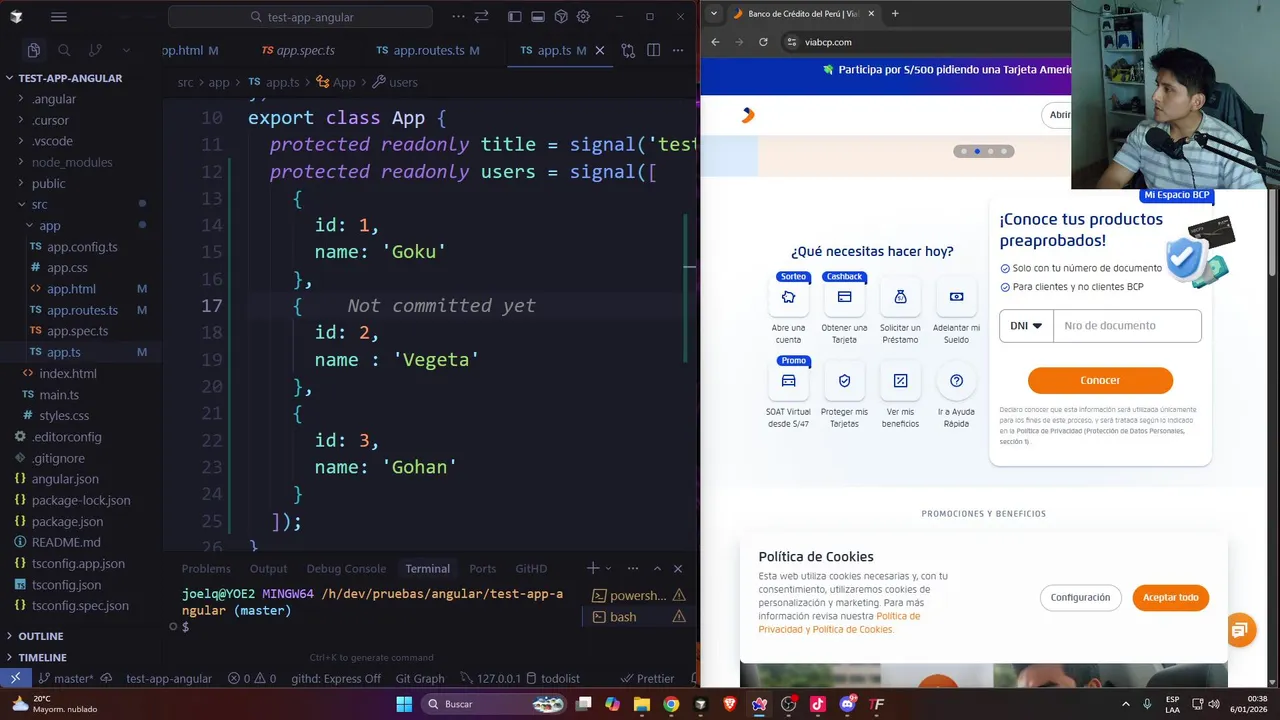Open a new browser tab
The width and height of the screenshot is (1280, 720).
tap(895, 13)
